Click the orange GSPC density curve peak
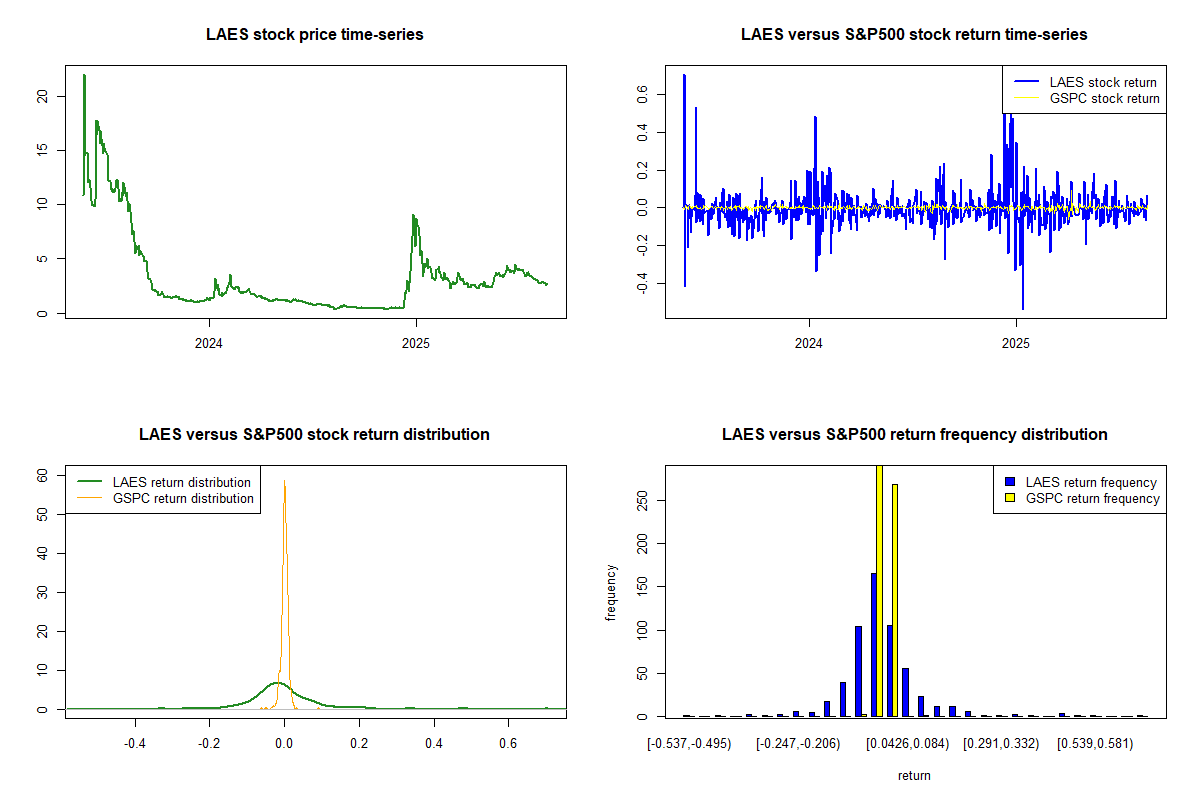Viewport: 1200px width, 800px height. coord(284,482)
